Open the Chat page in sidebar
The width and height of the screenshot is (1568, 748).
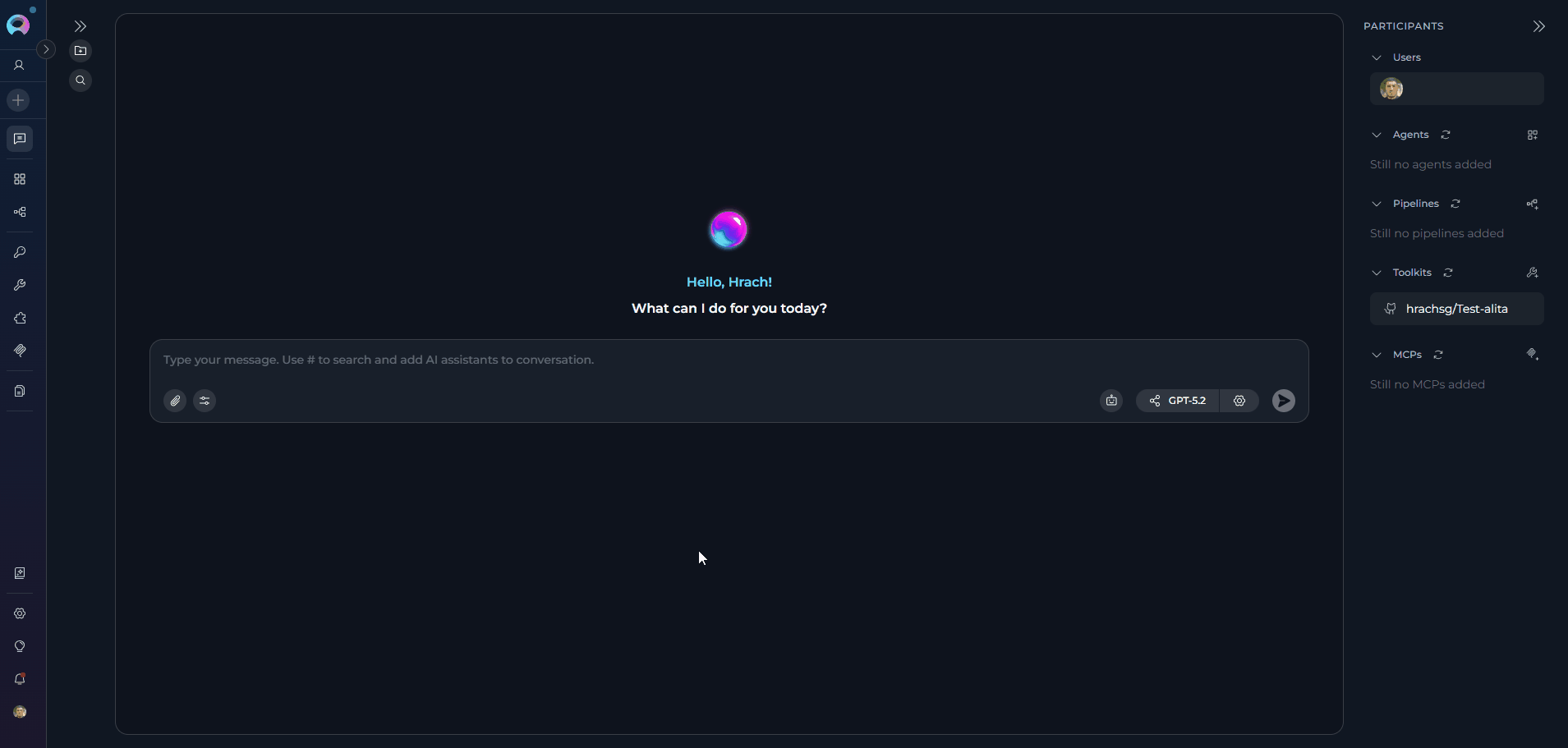tap(20, 139)
